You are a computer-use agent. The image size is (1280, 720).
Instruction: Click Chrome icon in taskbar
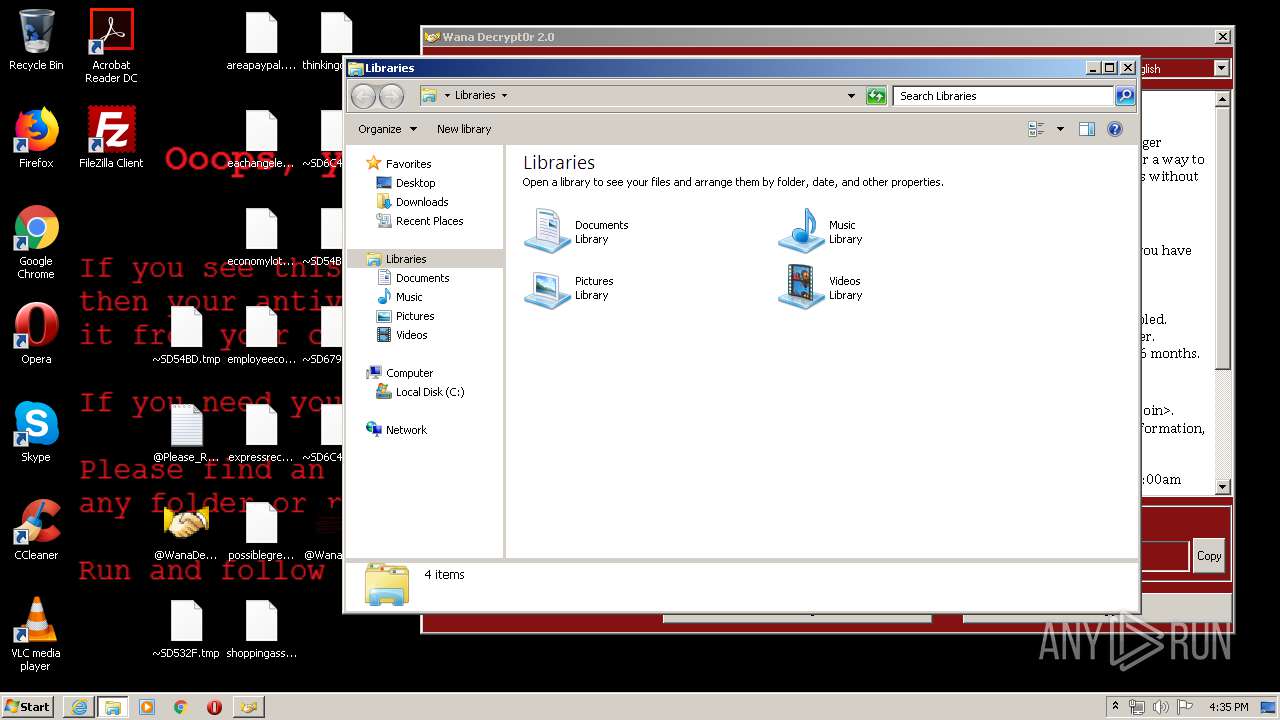pos(181,707)
